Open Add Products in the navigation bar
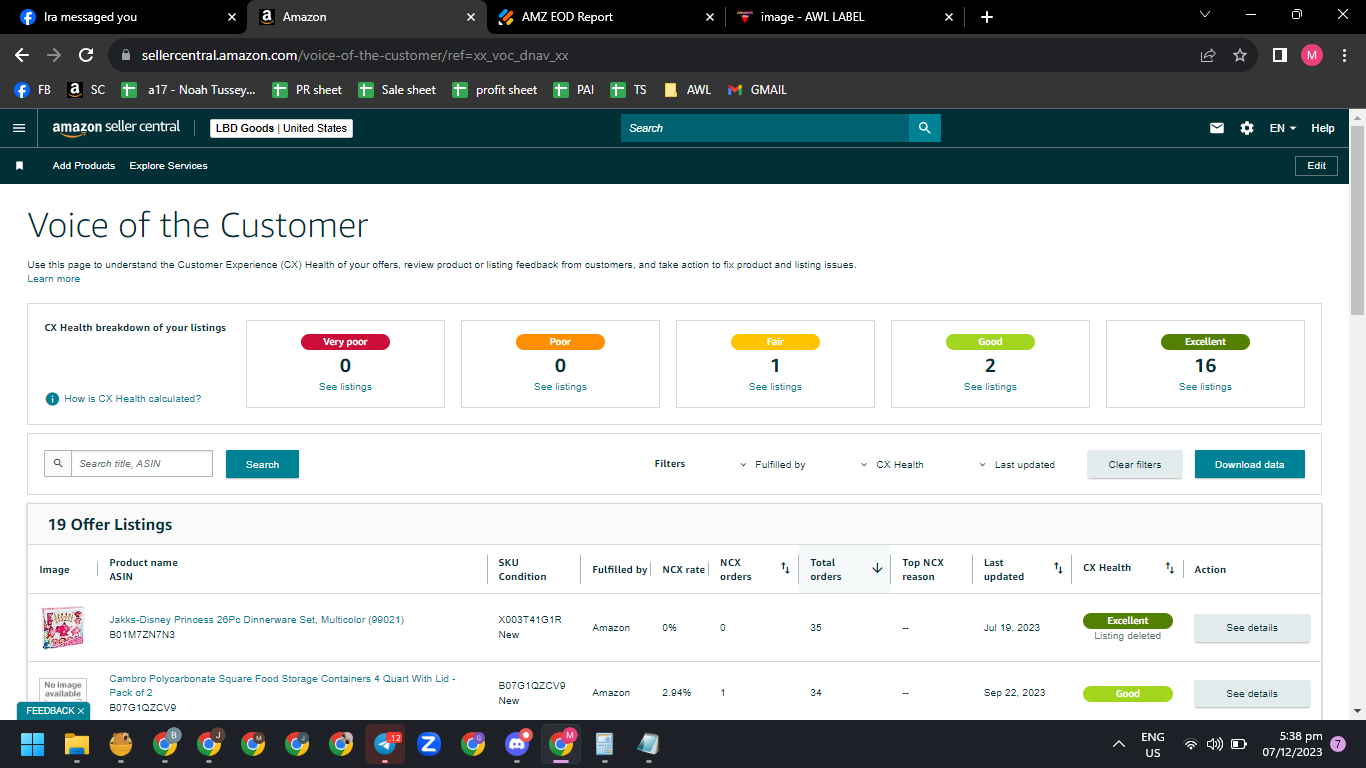 (84, 166)
